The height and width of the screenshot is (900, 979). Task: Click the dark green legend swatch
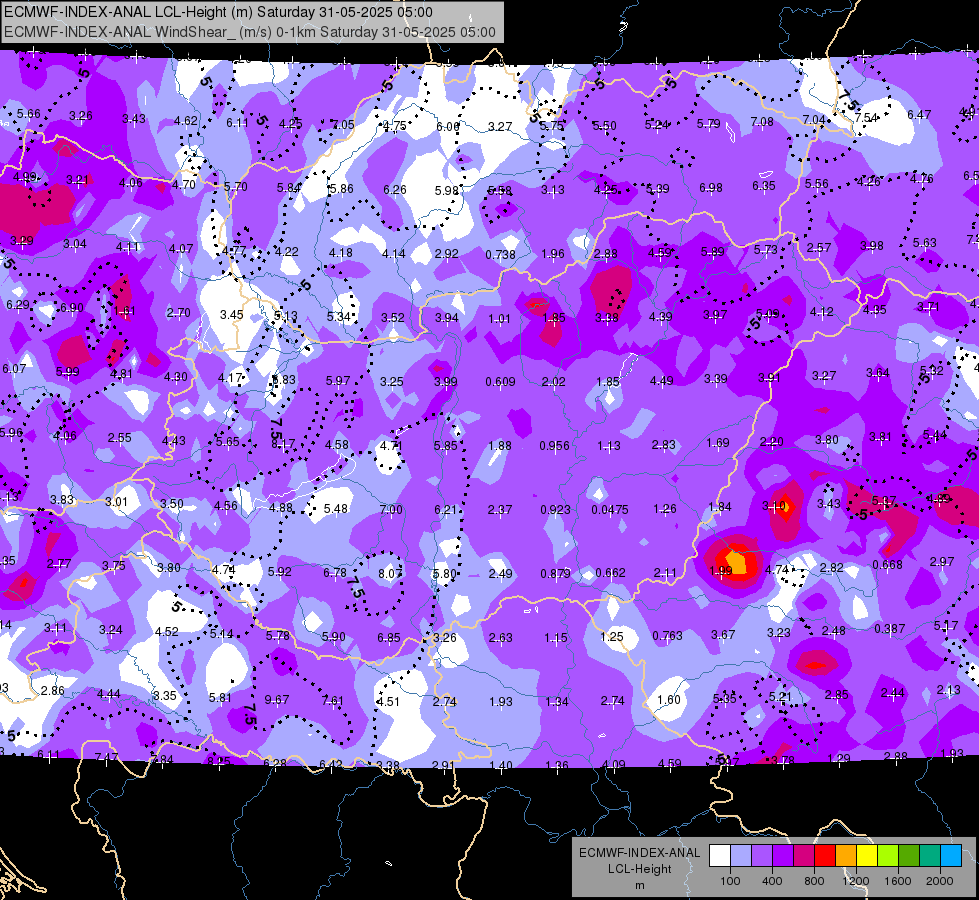[x=908, y=856]
